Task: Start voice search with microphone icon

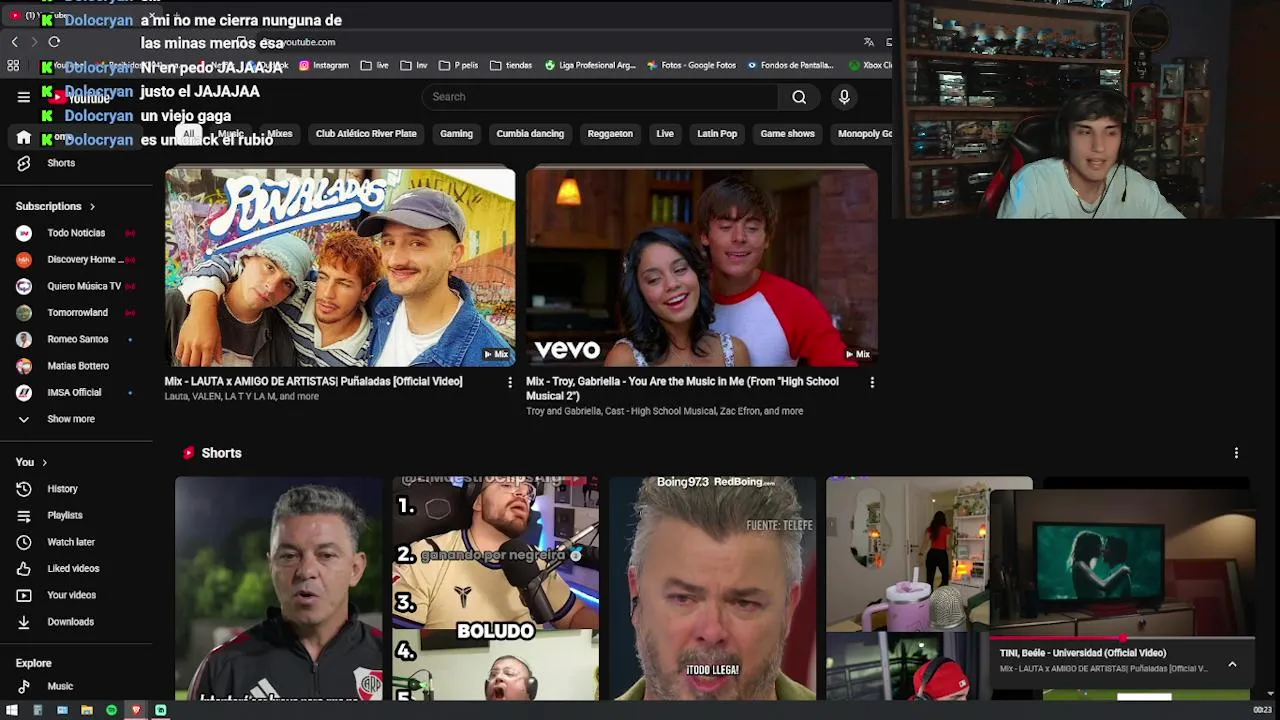Action: pyautogui.click(x=844, y=97)
